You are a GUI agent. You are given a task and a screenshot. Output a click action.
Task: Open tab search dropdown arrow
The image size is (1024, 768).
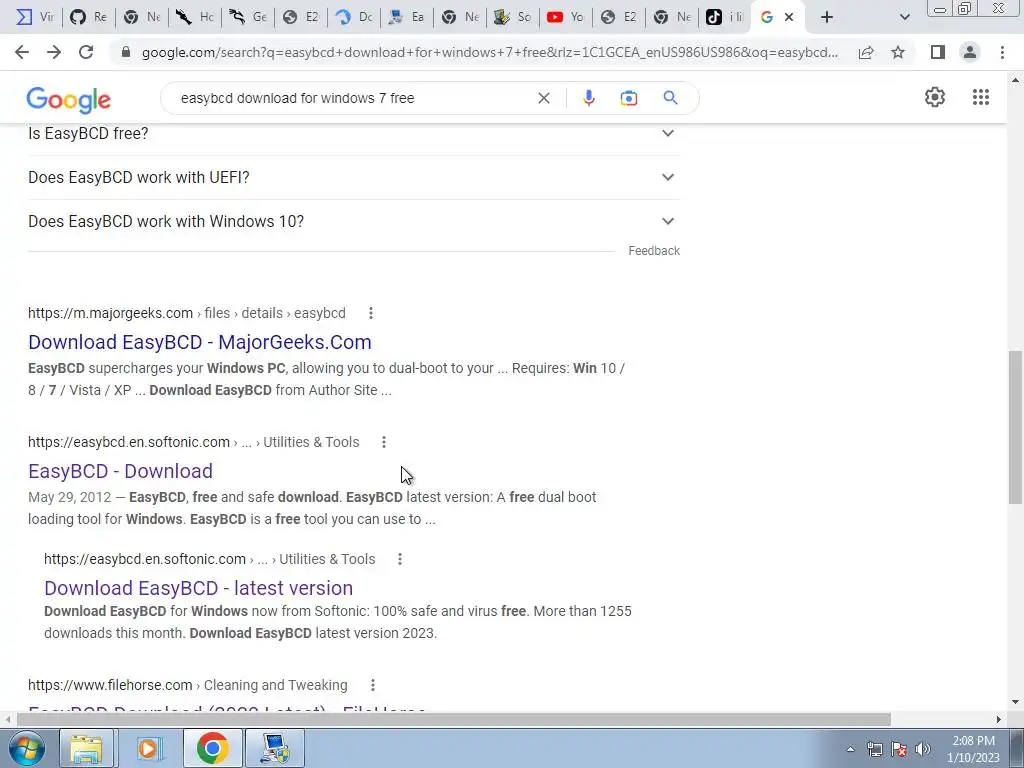pos(904,18)
